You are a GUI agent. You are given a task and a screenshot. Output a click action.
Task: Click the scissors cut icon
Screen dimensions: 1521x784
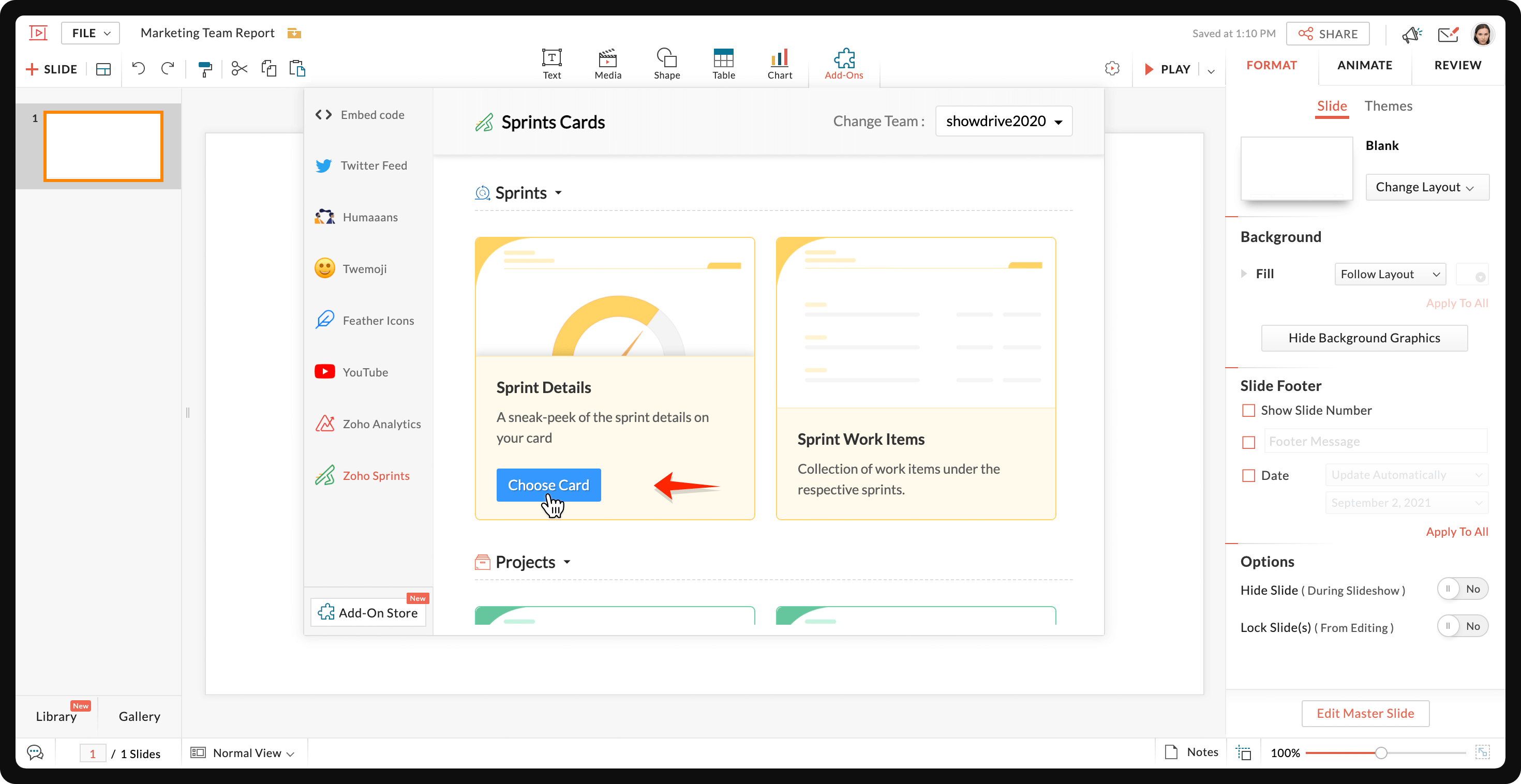tap(239, 68)
